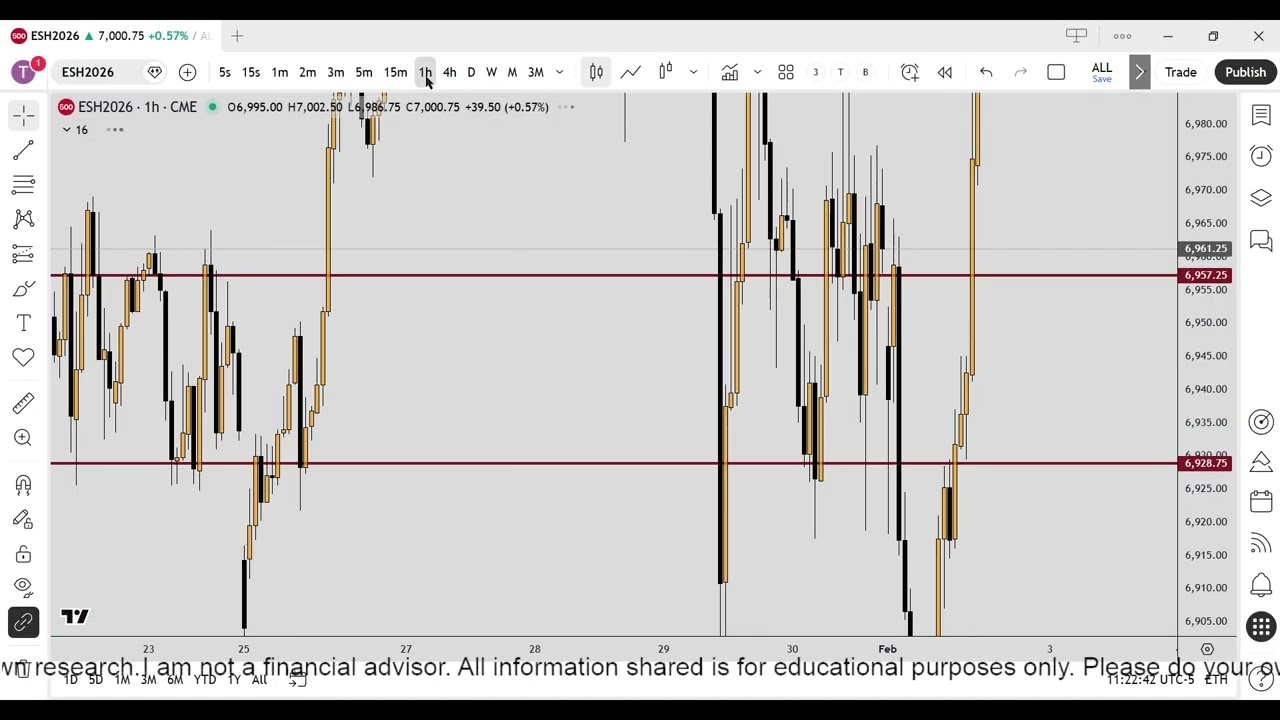Open the calendar panel in right sidebar

pos(1261,502)
